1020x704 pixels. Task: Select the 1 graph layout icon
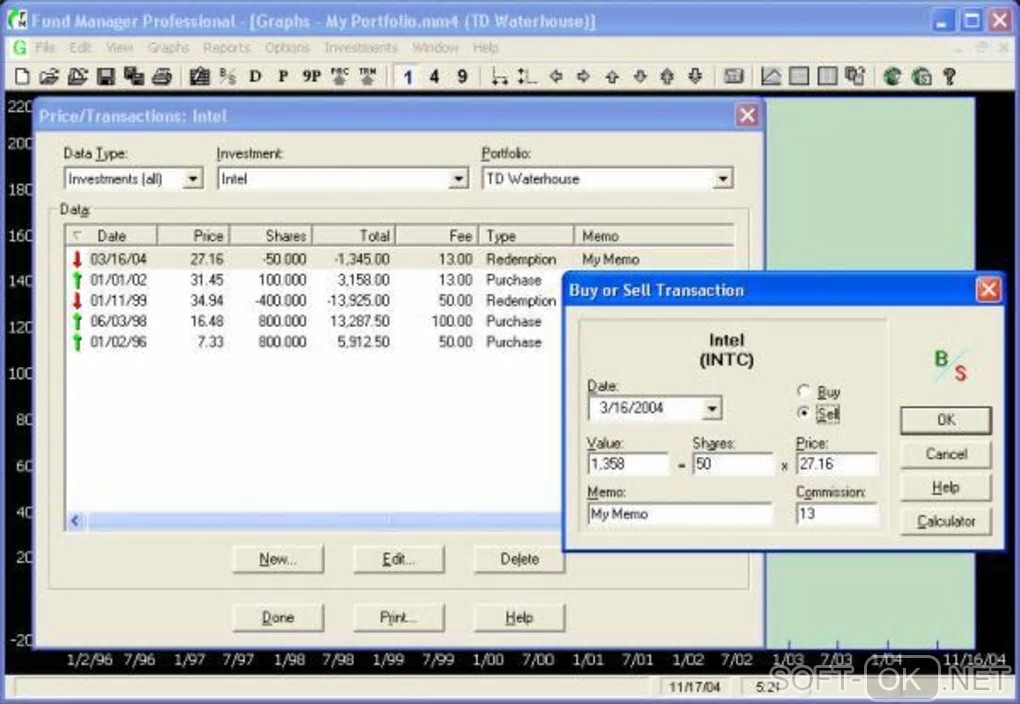[408, 77]
